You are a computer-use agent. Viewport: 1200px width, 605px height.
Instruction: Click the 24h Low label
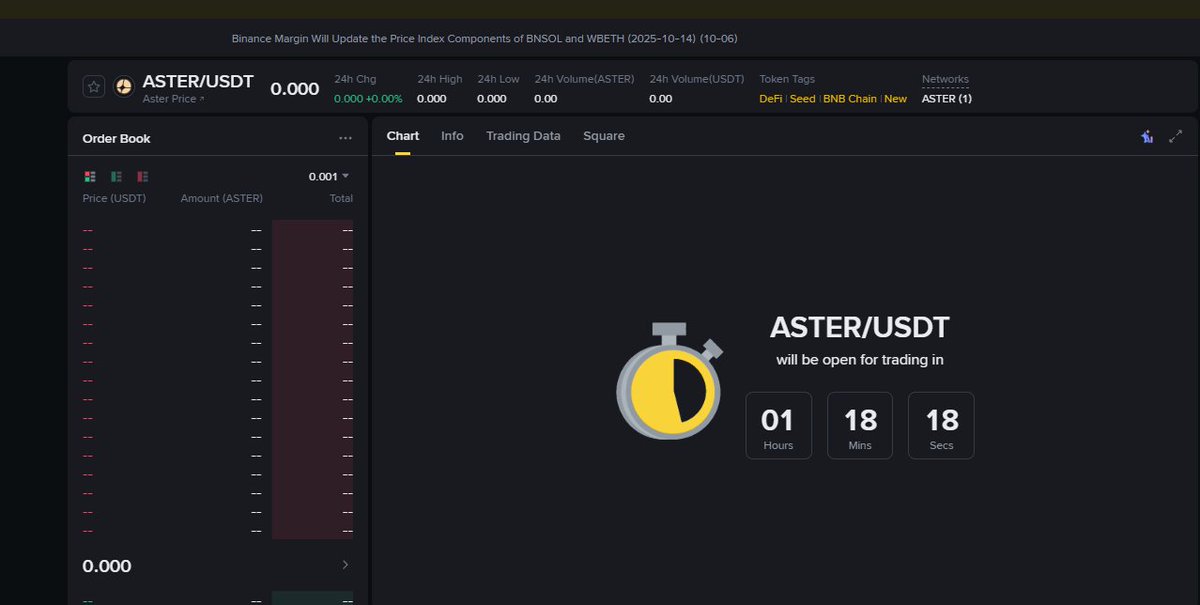(x=498, y=79)
